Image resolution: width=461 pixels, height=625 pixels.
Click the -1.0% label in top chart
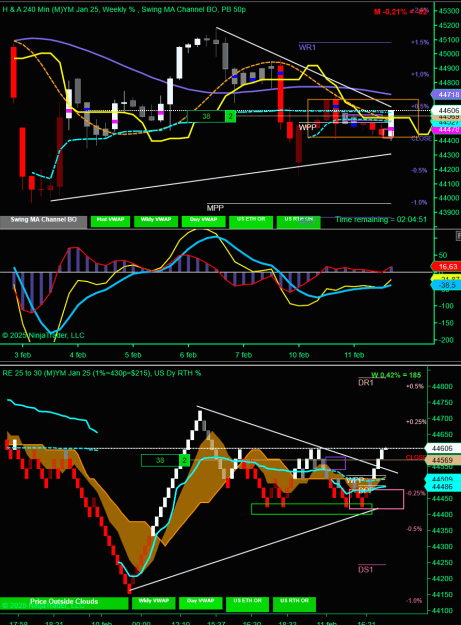(419, 202)
